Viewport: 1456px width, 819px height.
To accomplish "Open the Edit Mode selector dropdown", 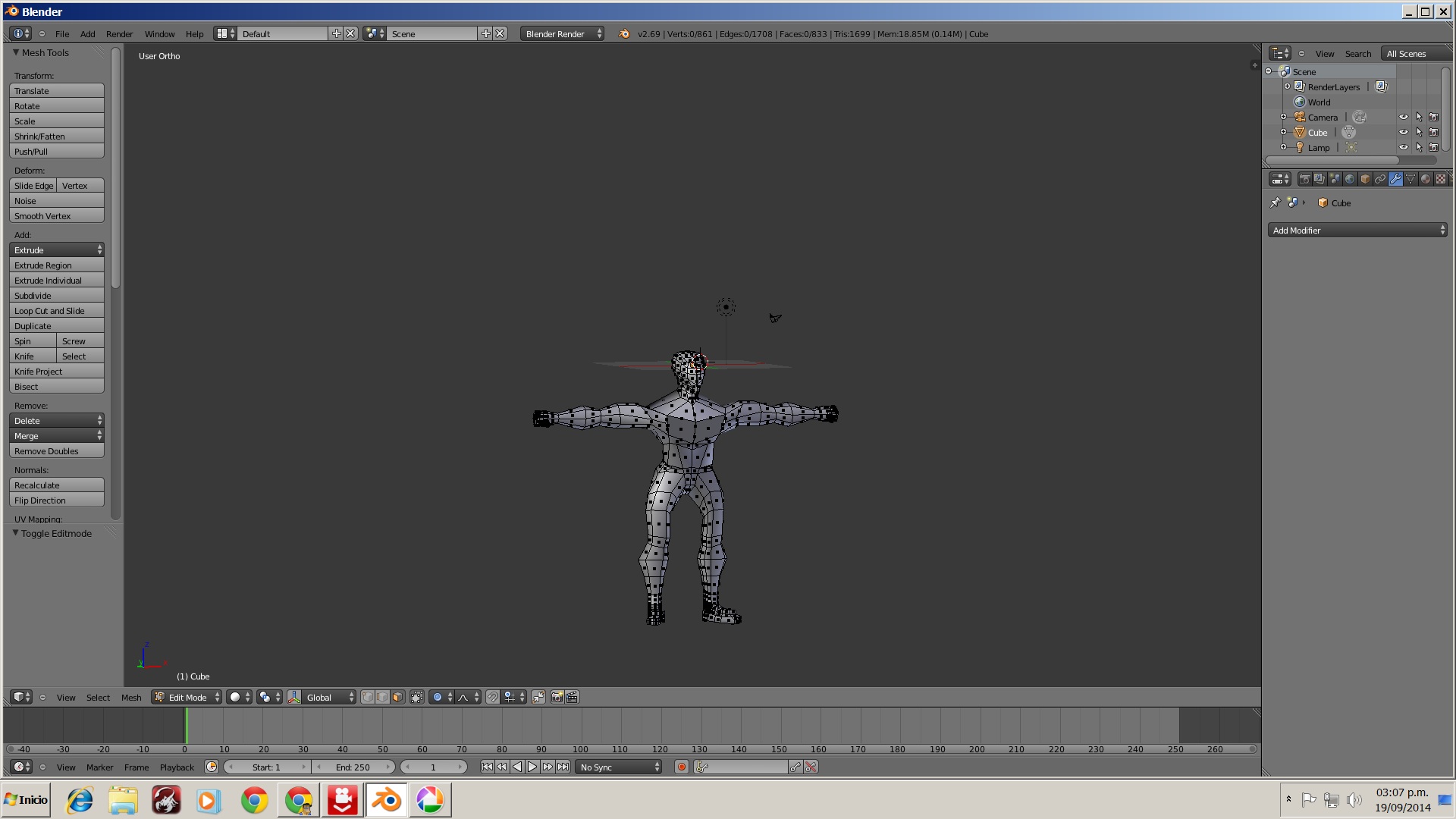I will tap(187, 698).
